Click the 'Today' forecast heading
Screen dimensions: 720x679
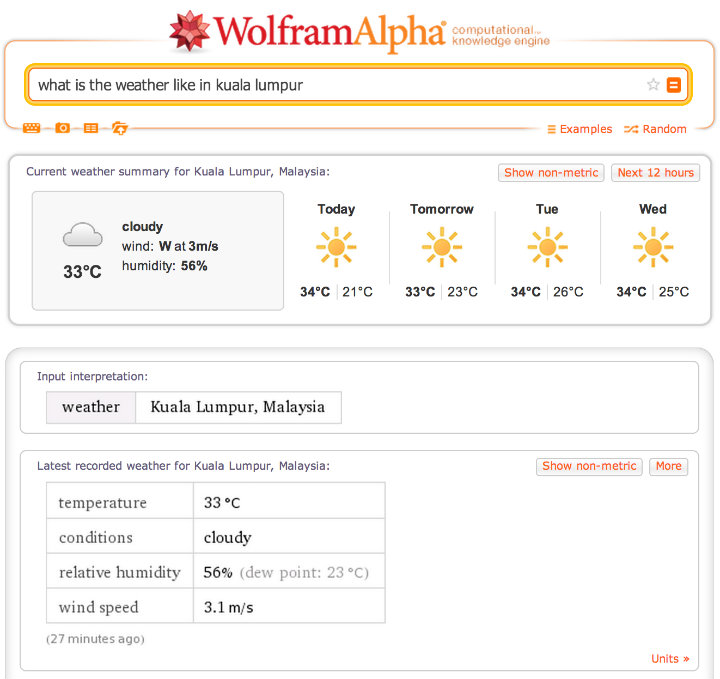[336, 209]
